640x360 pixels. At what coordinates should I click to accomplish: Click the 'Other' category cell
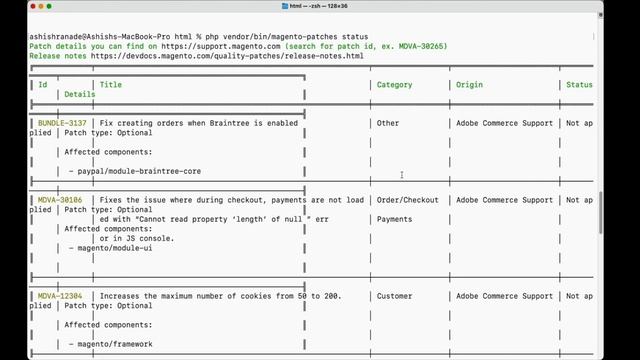388,123
